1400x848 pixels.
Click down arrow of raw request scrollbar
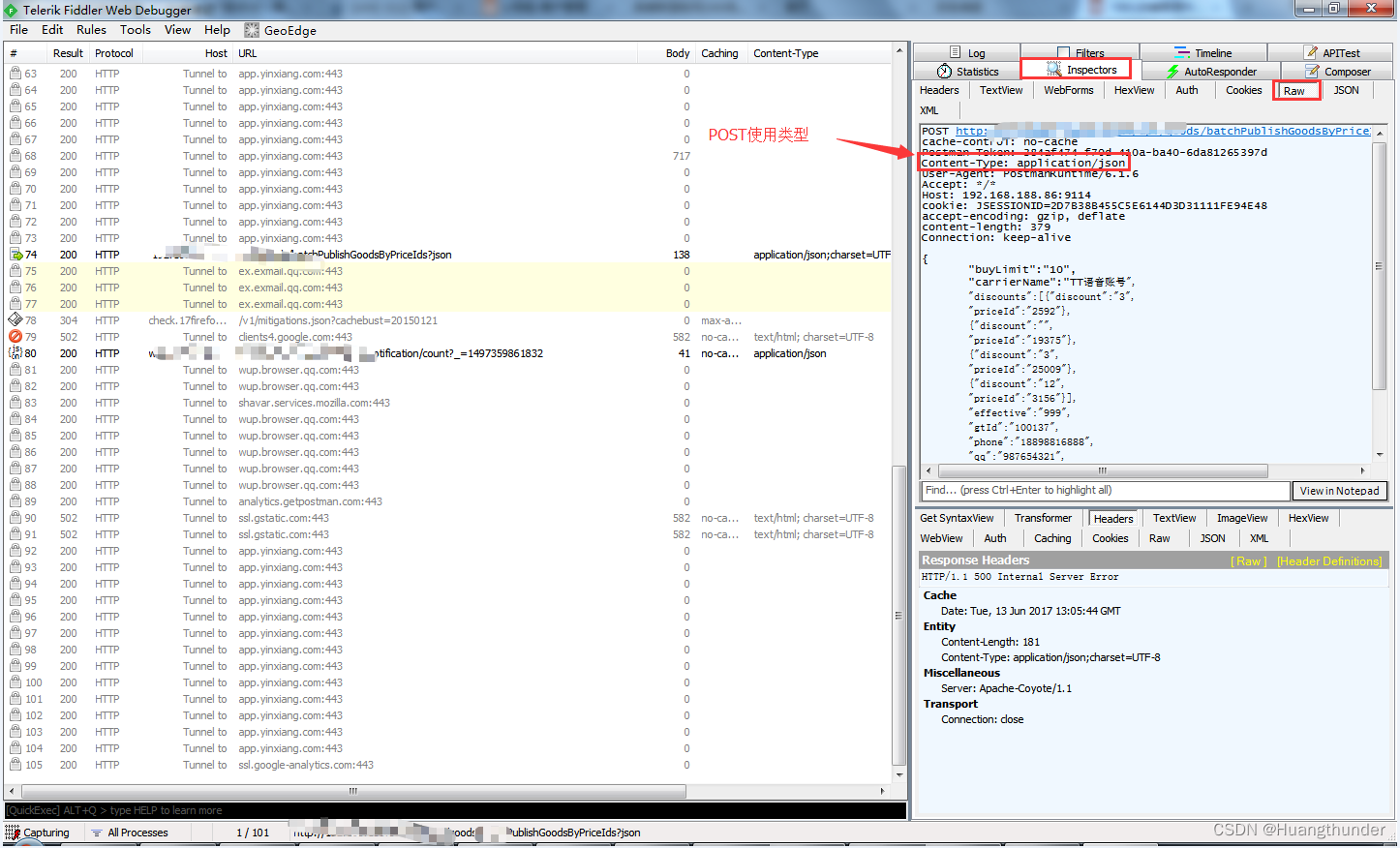pos(1380,454)
